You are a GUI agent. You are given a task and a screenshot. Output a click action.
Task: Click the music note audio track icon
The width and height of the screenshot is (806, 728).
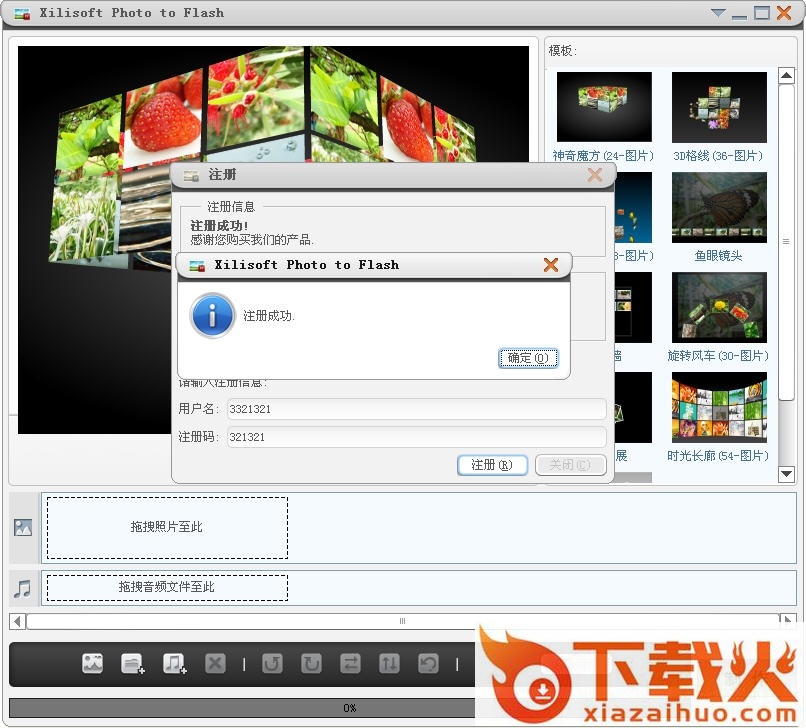pyautogui.click(x=23, y=589)
